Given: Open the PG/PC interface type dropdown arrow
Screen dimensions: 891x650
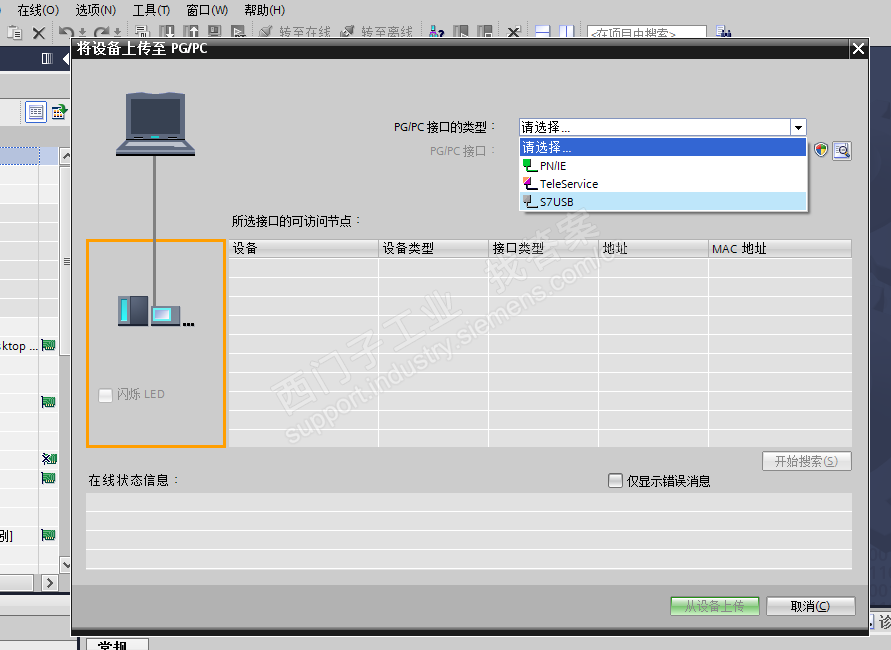Looking at the screenshot, I should 798,127.
